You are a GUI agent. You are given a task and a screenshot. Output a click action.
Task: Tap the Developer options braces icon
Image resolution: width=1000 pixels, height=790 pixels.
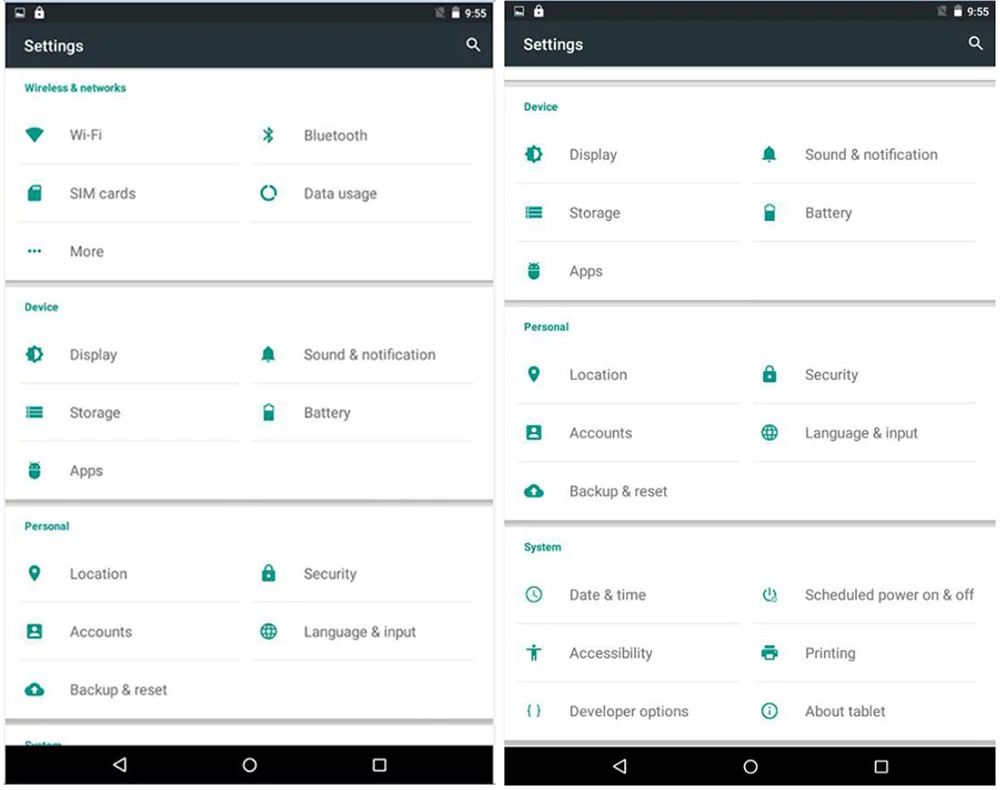pyautogui.click(x=534, y=711)
